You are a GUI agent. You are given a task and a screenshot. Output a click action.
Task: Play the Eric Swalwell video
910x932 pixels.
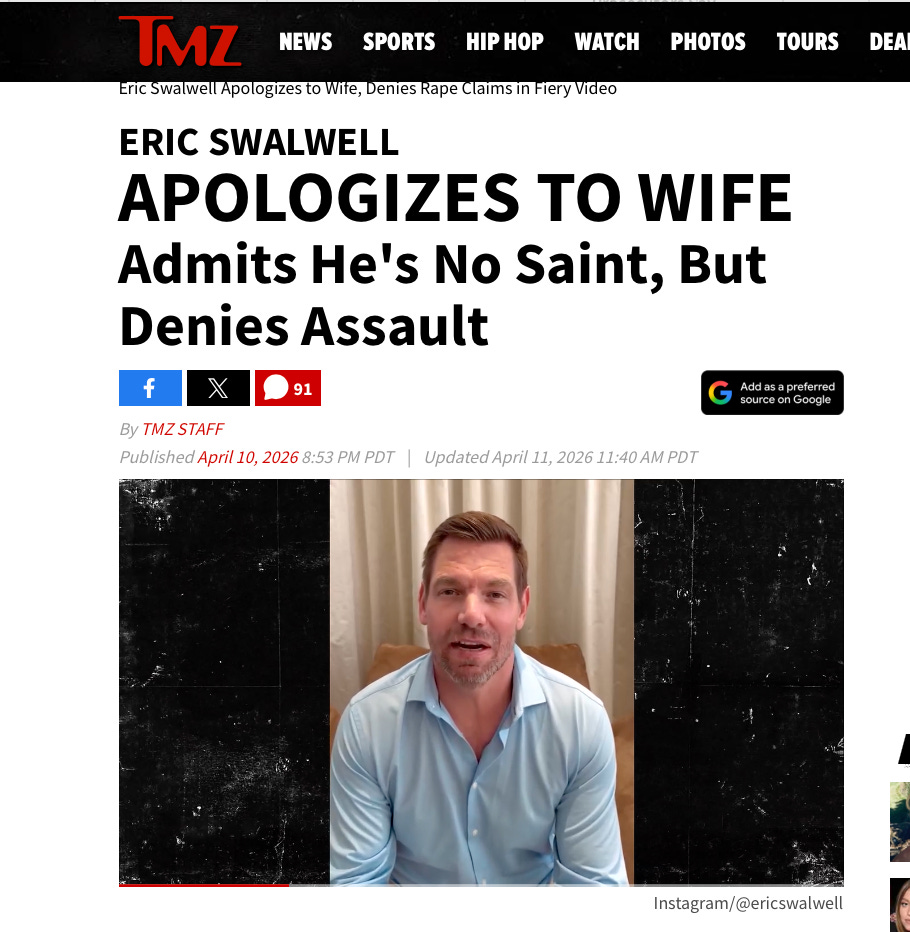point(481,682)
